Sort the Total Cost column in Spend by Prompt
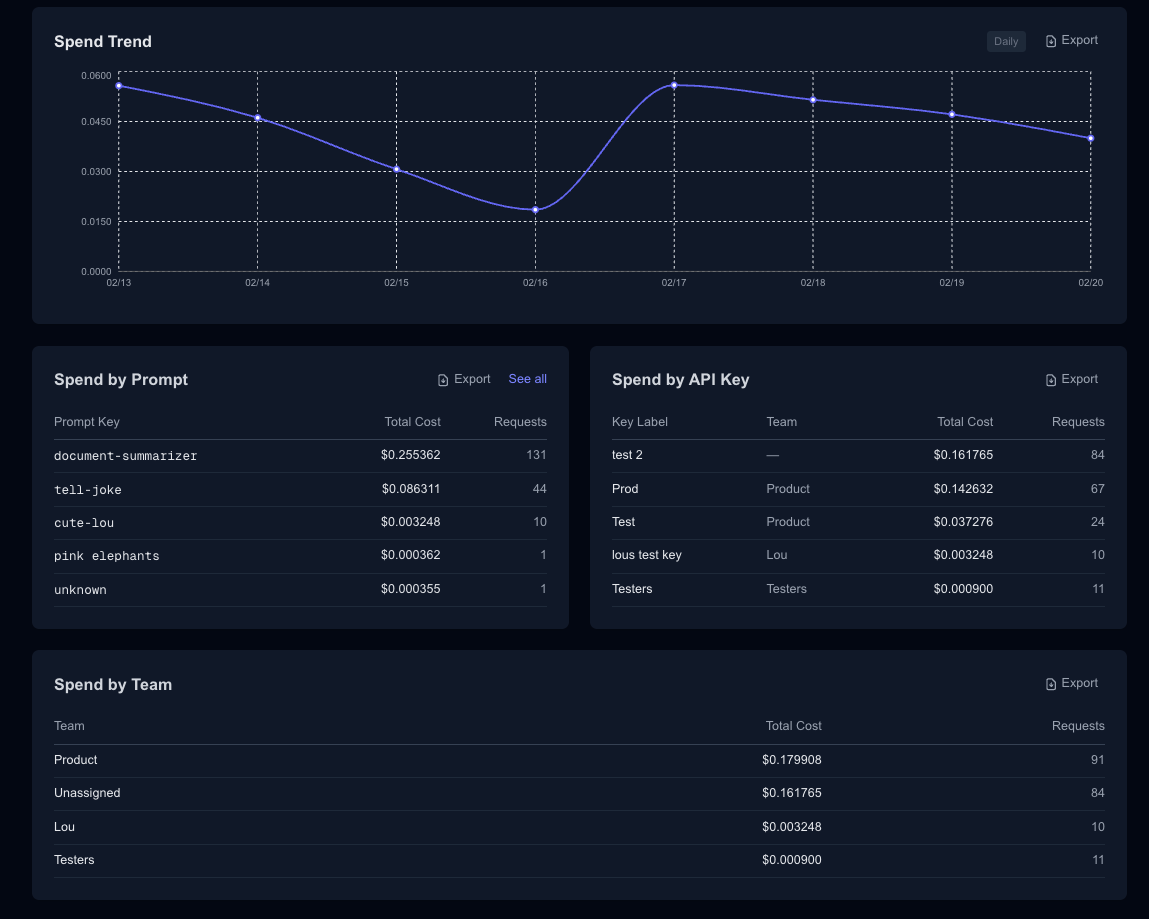1149x919 pixels. click(412, 421)
